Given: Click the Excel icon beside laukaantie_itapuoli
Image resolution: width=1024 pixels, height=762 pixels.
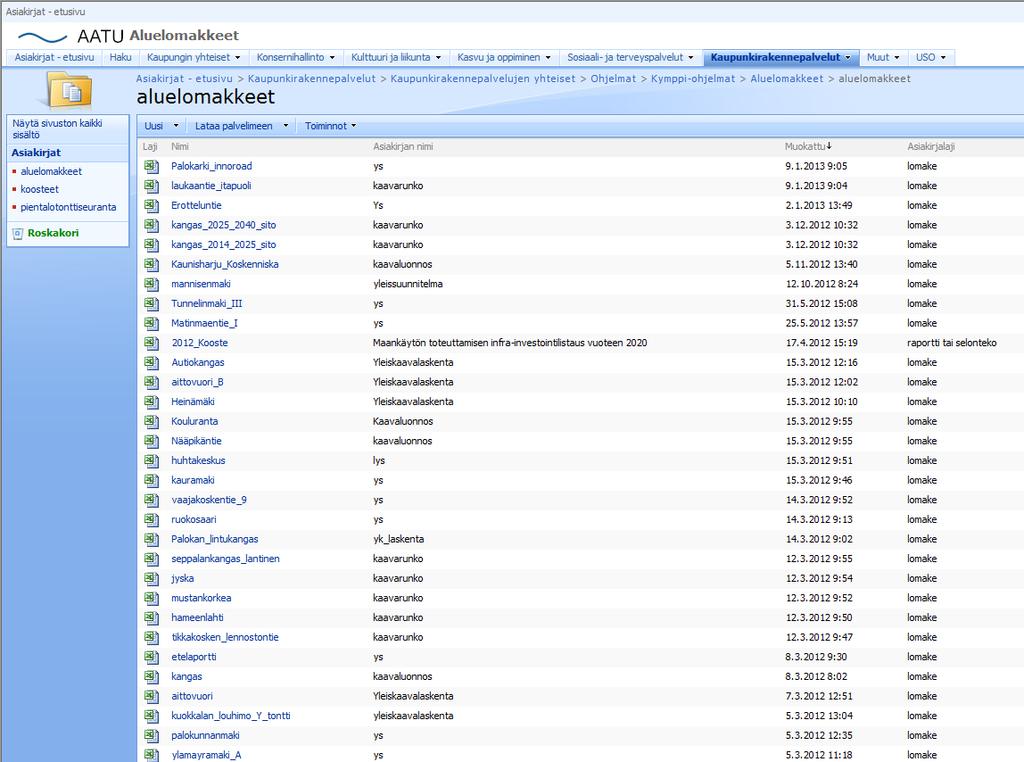Looking at the screenshot, I should [x=152, y=186].
